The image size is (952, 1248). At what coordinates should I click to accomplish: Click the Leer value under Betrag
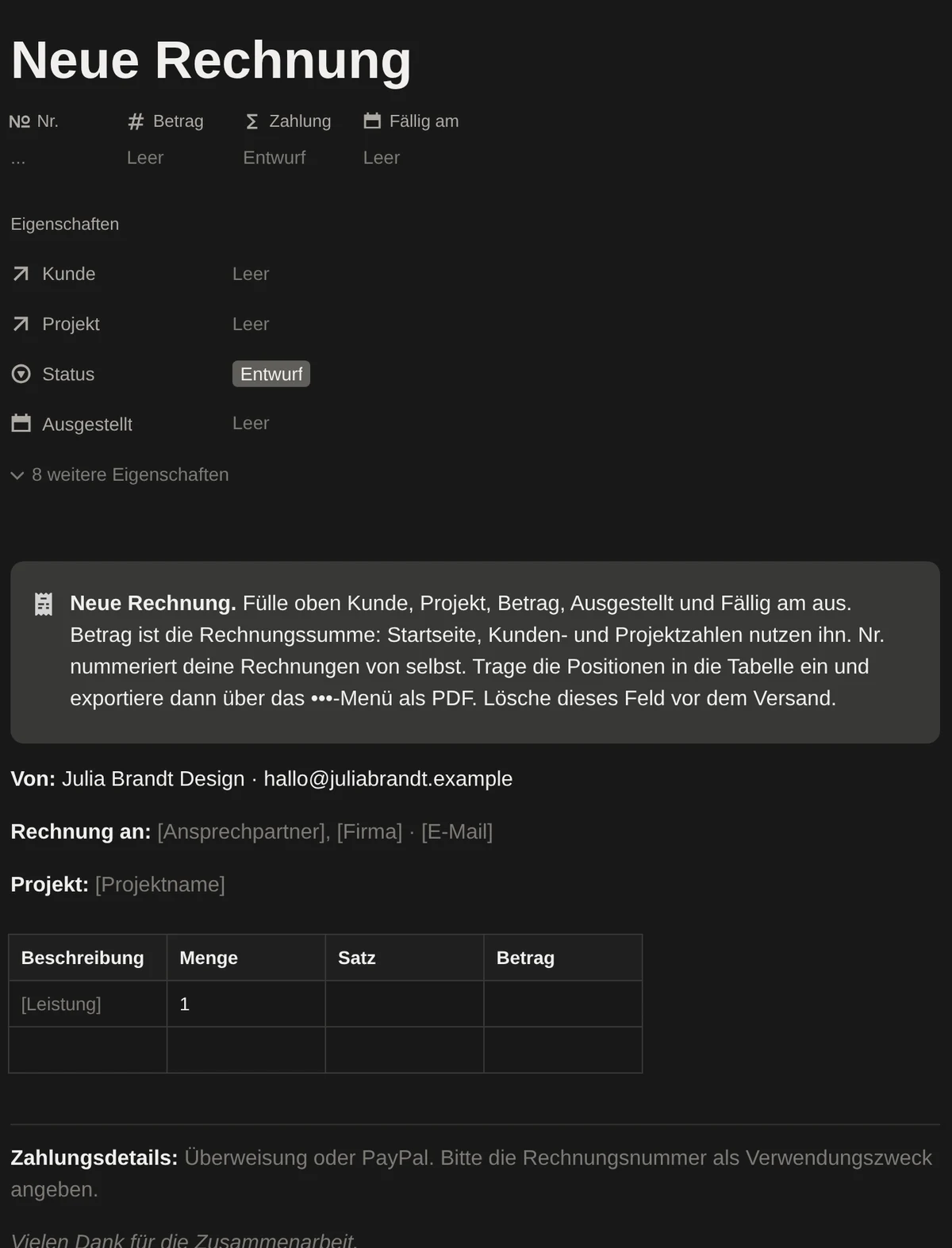tap(145, 158)
